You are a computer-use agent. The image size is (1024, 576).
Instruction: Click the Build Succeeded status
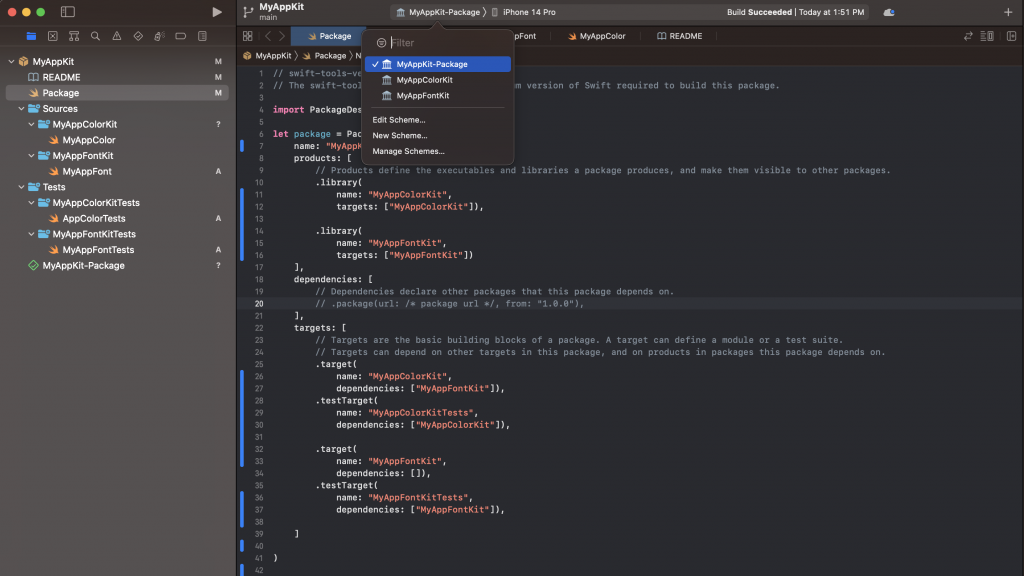tap(759, 12)
